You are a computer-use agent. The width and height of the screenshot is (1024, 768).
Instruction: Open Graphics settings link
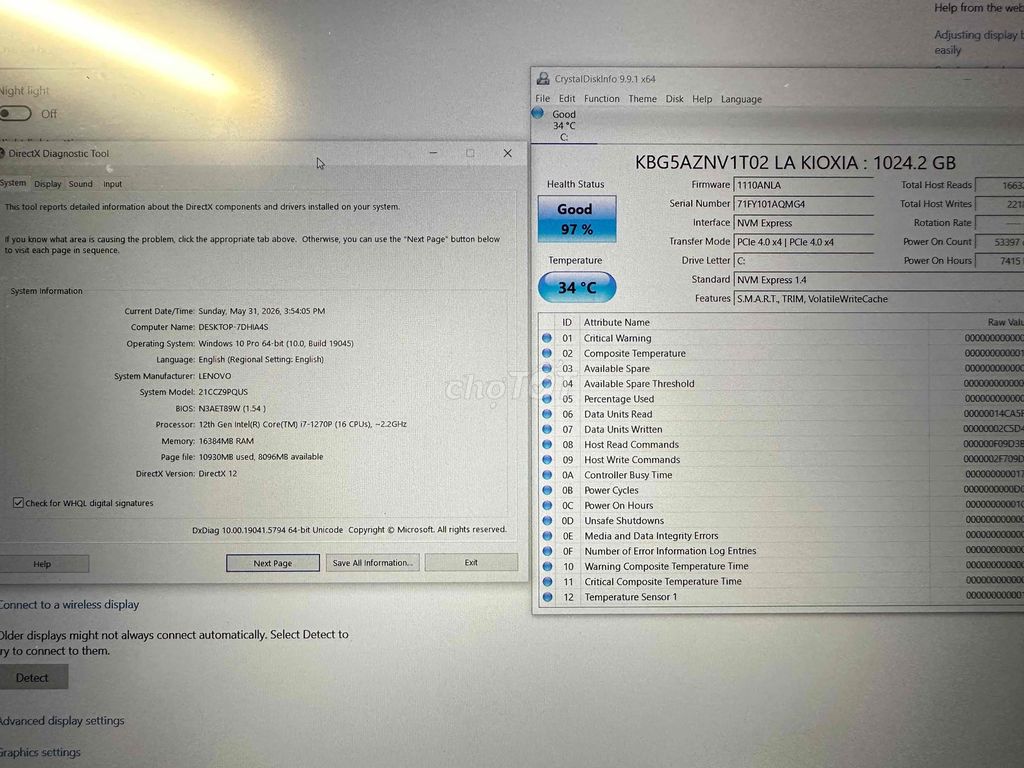(x=40, y=752)
